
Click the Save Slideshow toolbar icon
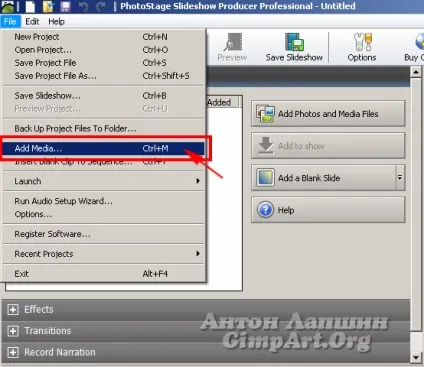point(294,47)
